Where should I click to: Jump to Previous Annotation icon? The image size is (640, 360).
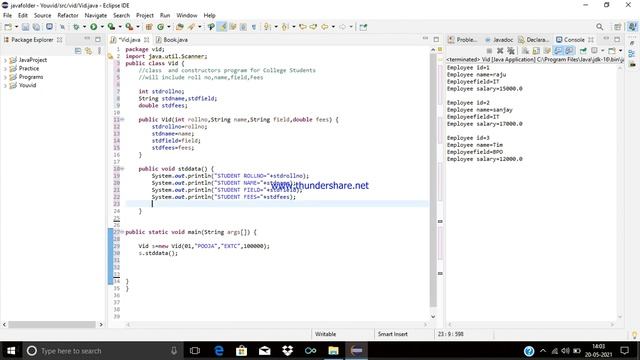point(285,27)
